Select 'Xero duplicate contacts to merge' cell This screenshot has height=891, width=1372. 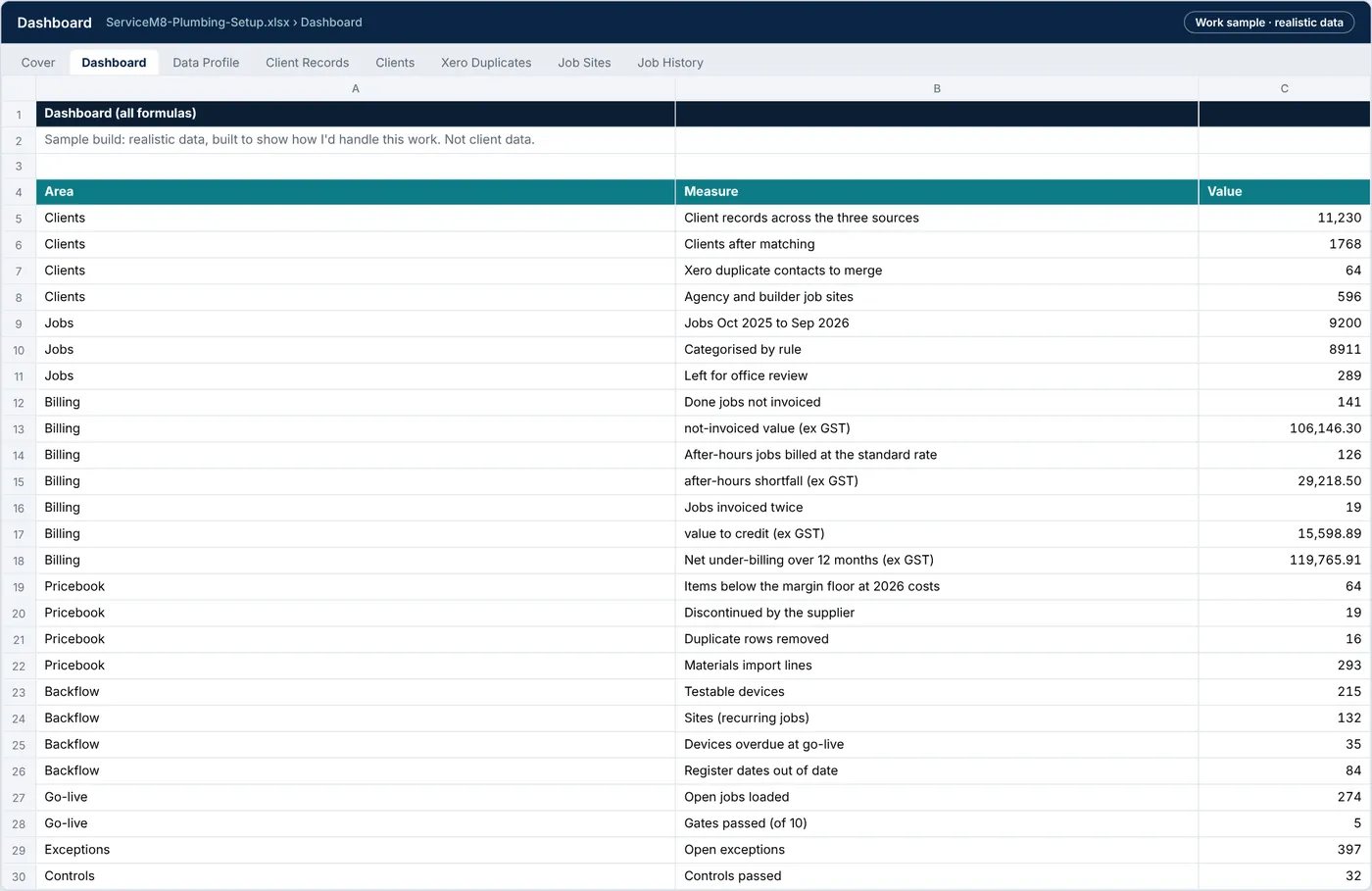[937, 272]
